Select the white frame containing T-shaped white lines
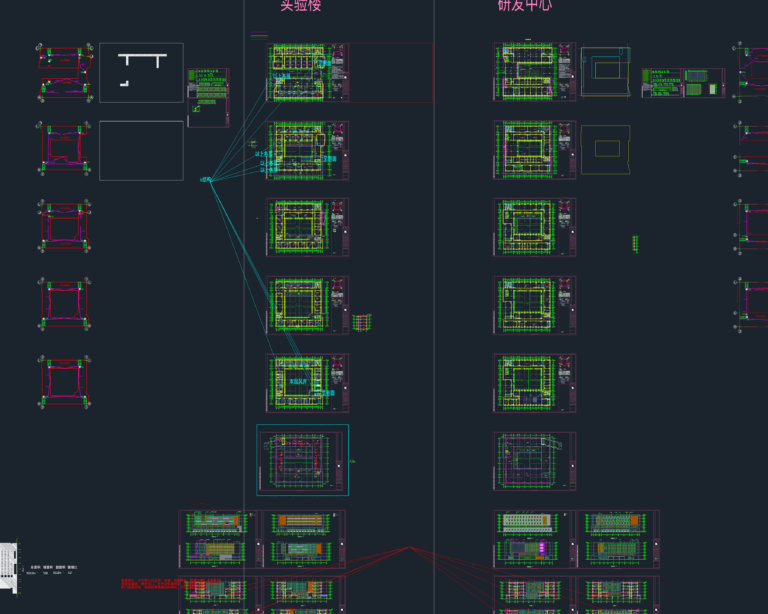The image size is (768, 614). (x=142, y=72)
